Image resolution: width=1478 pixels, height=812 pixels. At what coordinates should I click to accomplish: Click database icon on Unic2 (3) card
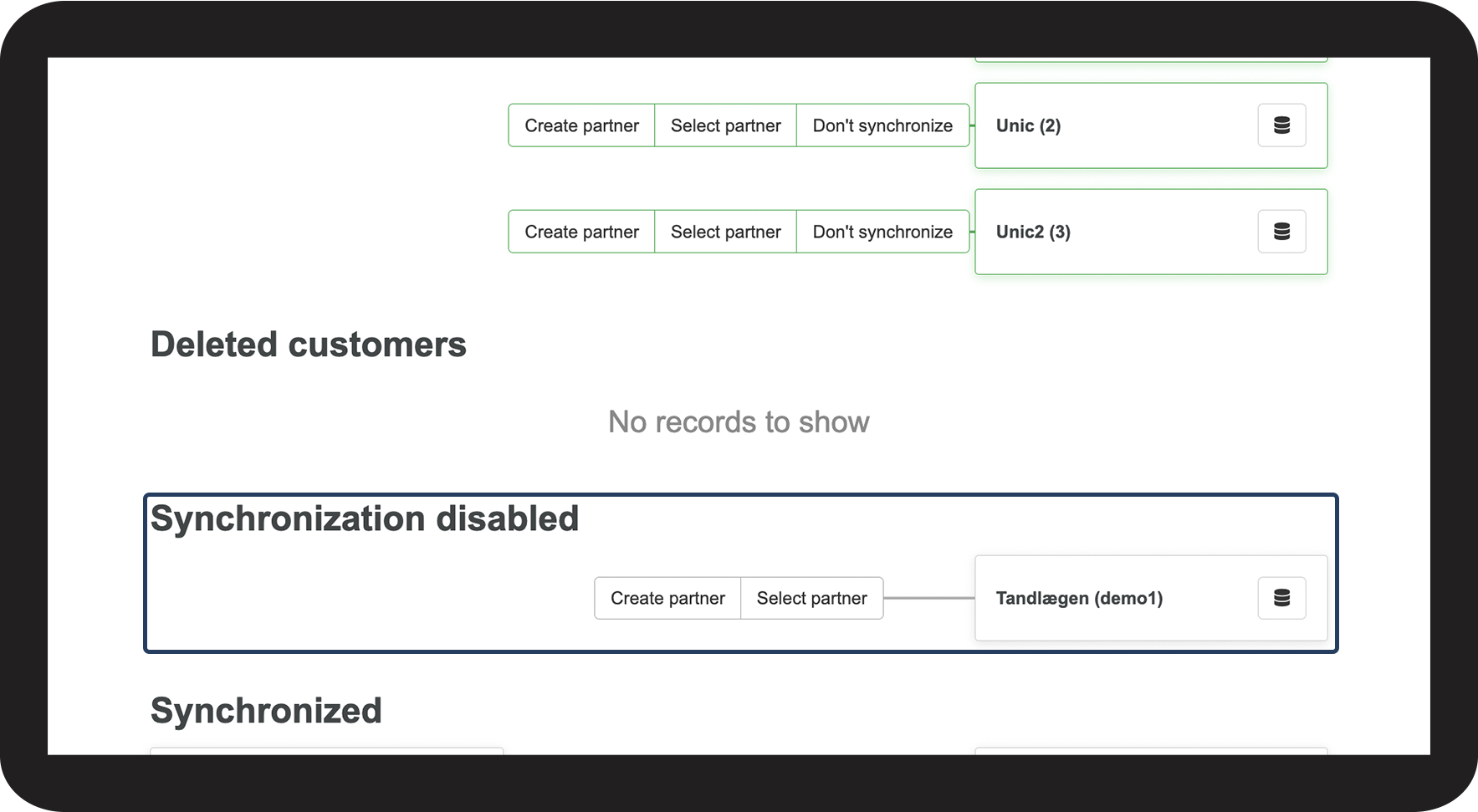pos(1281,232)
